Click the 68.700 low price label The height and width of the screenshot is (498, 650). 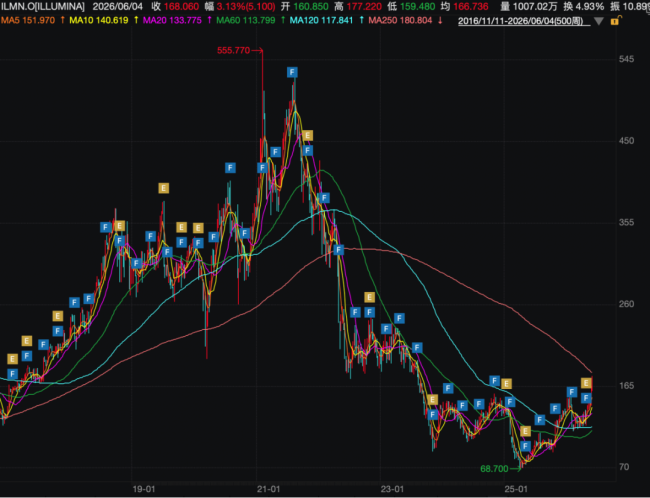pos(494,469)
